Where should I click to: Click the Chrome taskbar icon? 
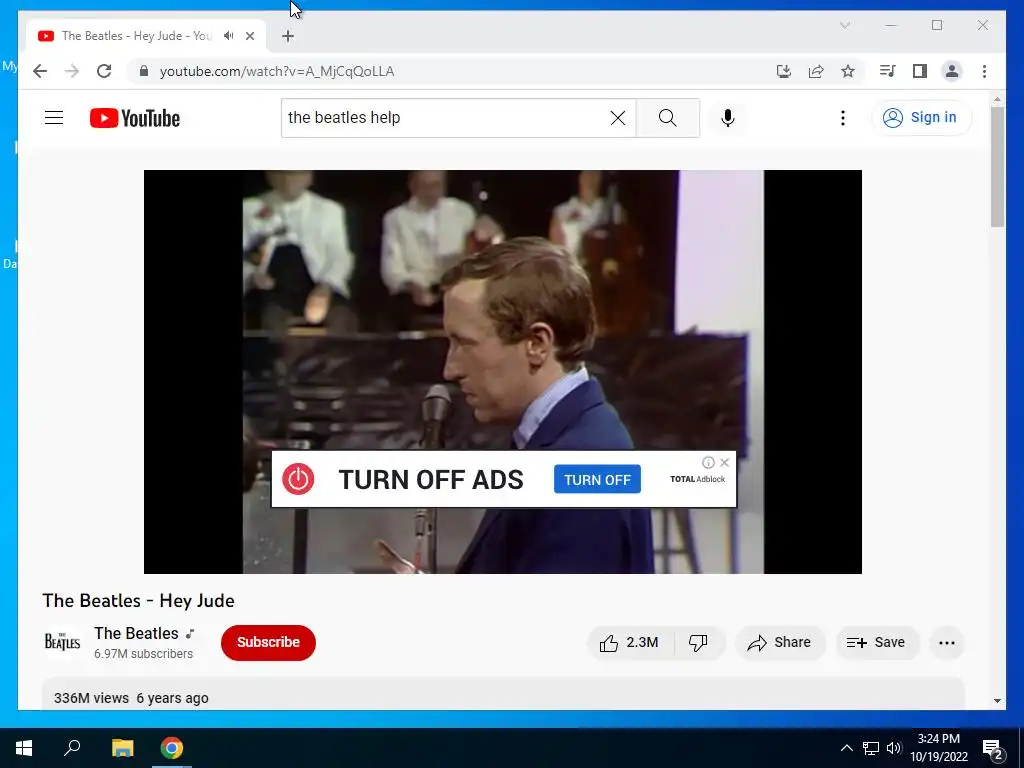click(172, 748)
